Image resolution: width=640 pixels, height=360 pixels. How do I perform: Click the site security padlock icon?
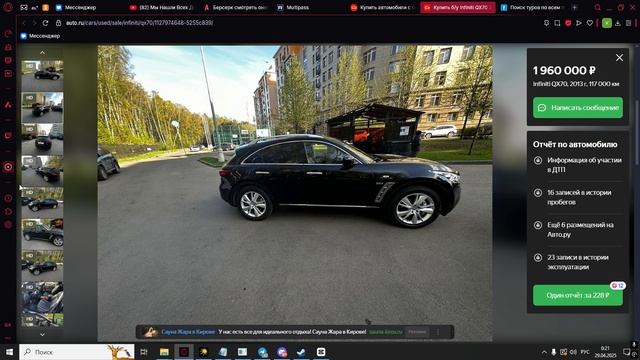point(58,23)
